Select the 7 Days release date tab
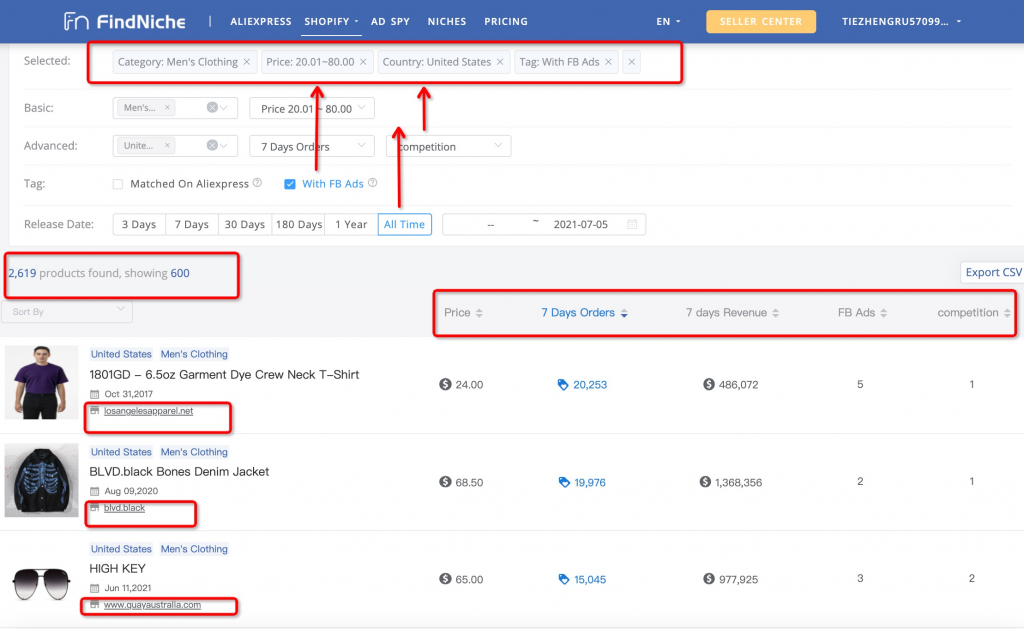Screen dimensions: 1024x629 click(x=191, y=224)
